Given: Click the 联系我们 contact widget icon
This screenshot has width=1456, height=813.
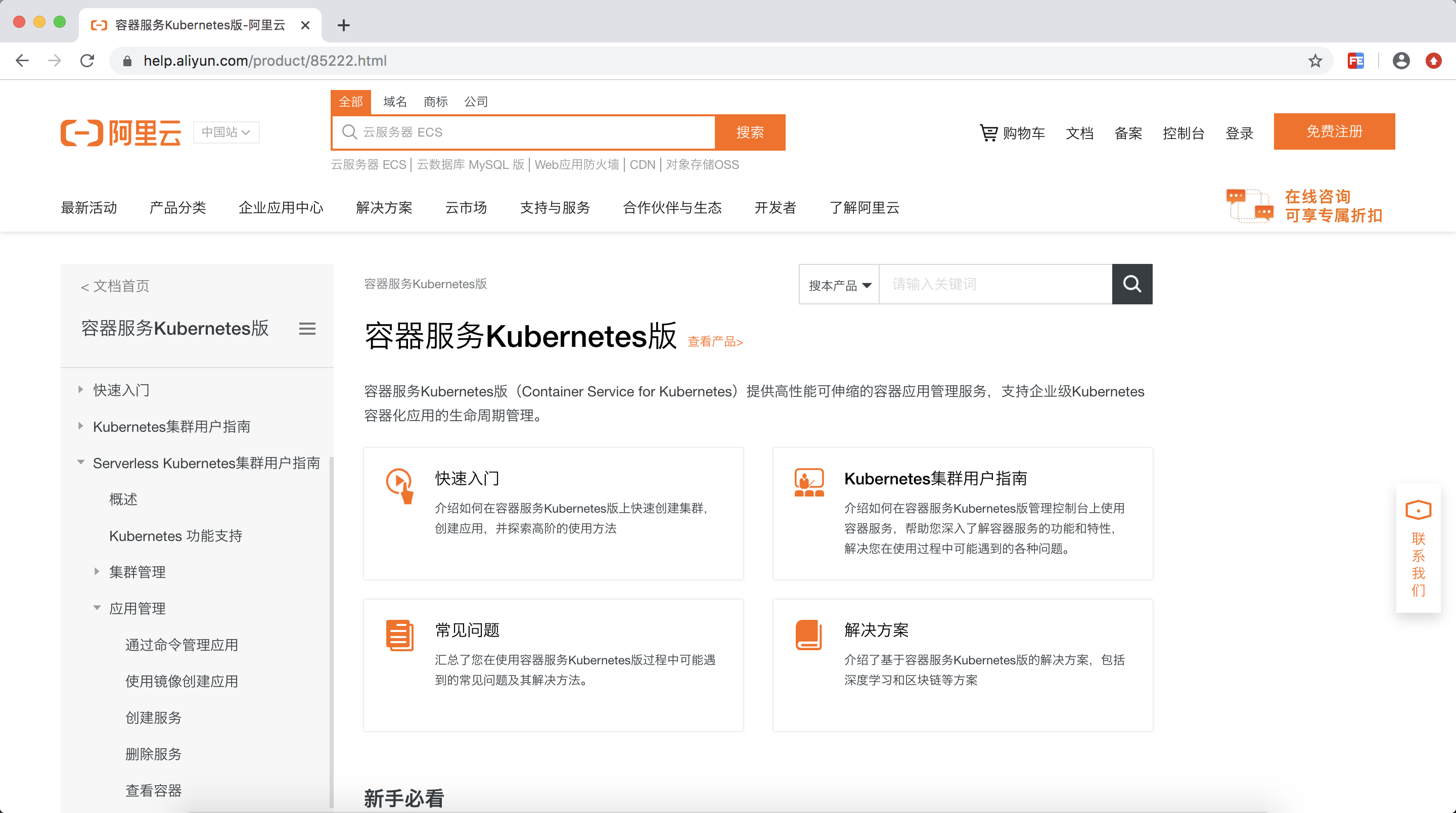Looking at the screenshot, I should click(1418, 510).
